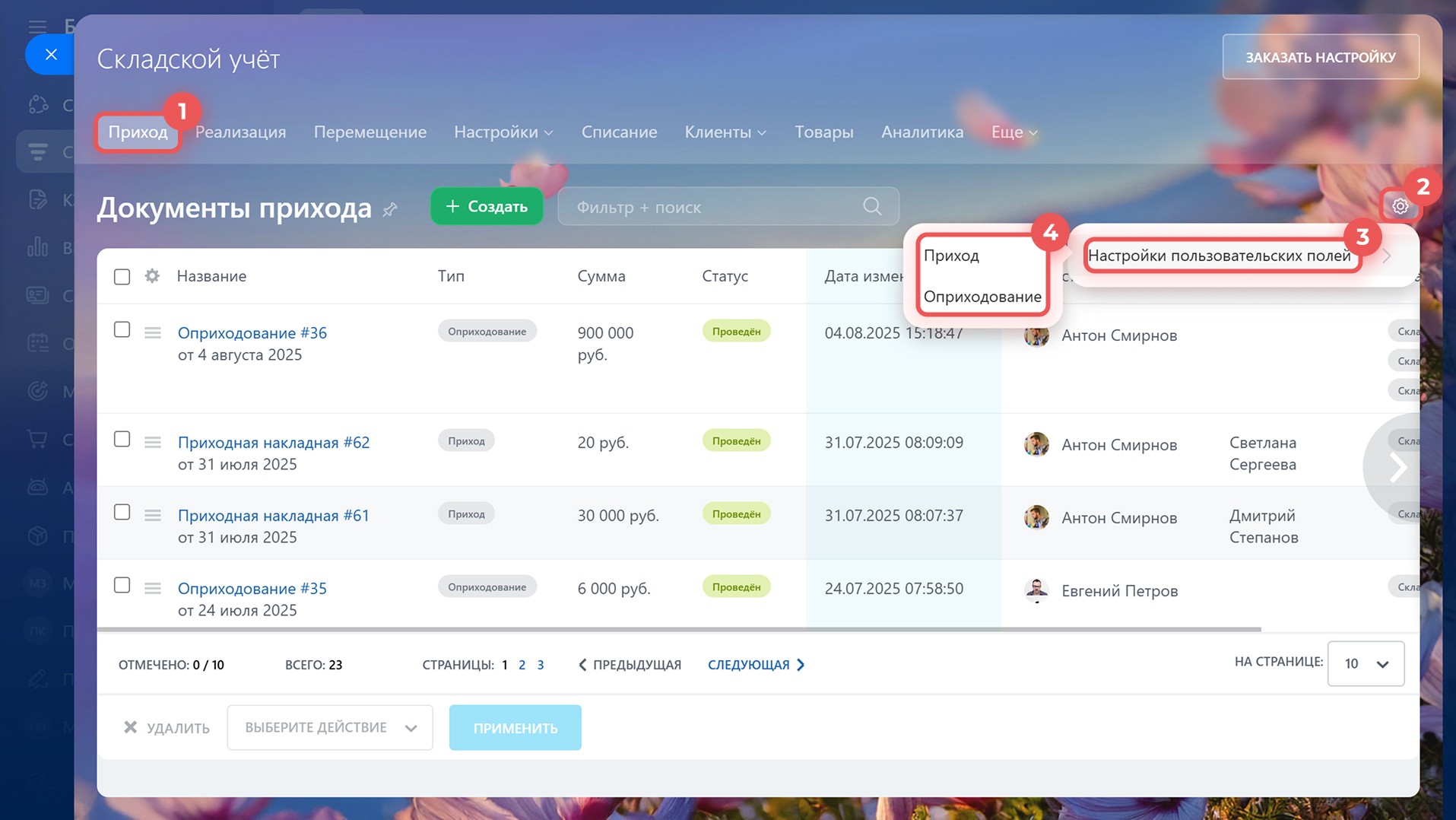Switch to the Приход tab
The height and width of the screenshot is (820, 1456).
click(138, 132)
